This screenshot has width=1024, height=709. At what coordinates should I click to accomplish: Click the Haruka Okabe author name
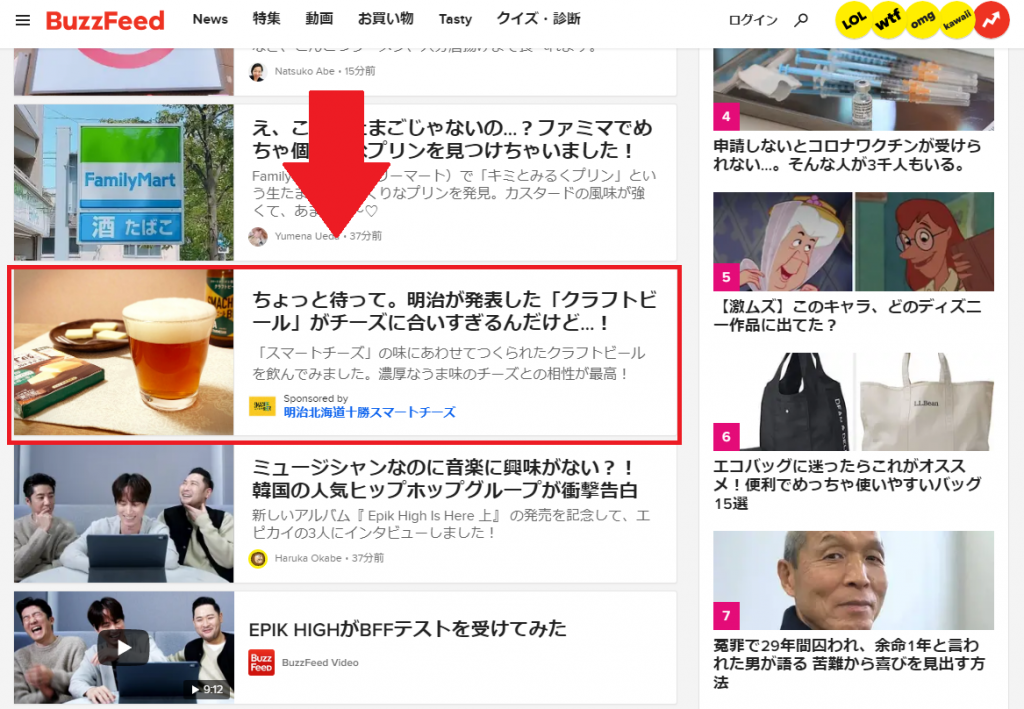(x=308, y=558)
